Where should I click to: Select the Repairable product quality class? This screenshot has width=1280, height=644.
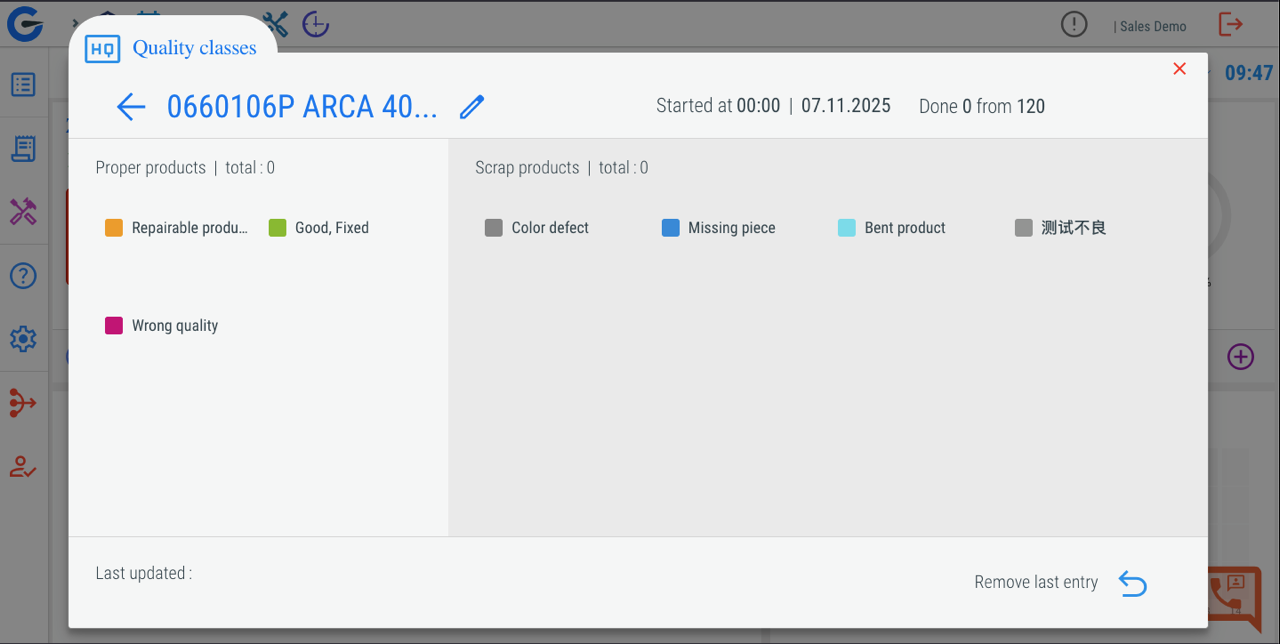[x=177, y=228]
